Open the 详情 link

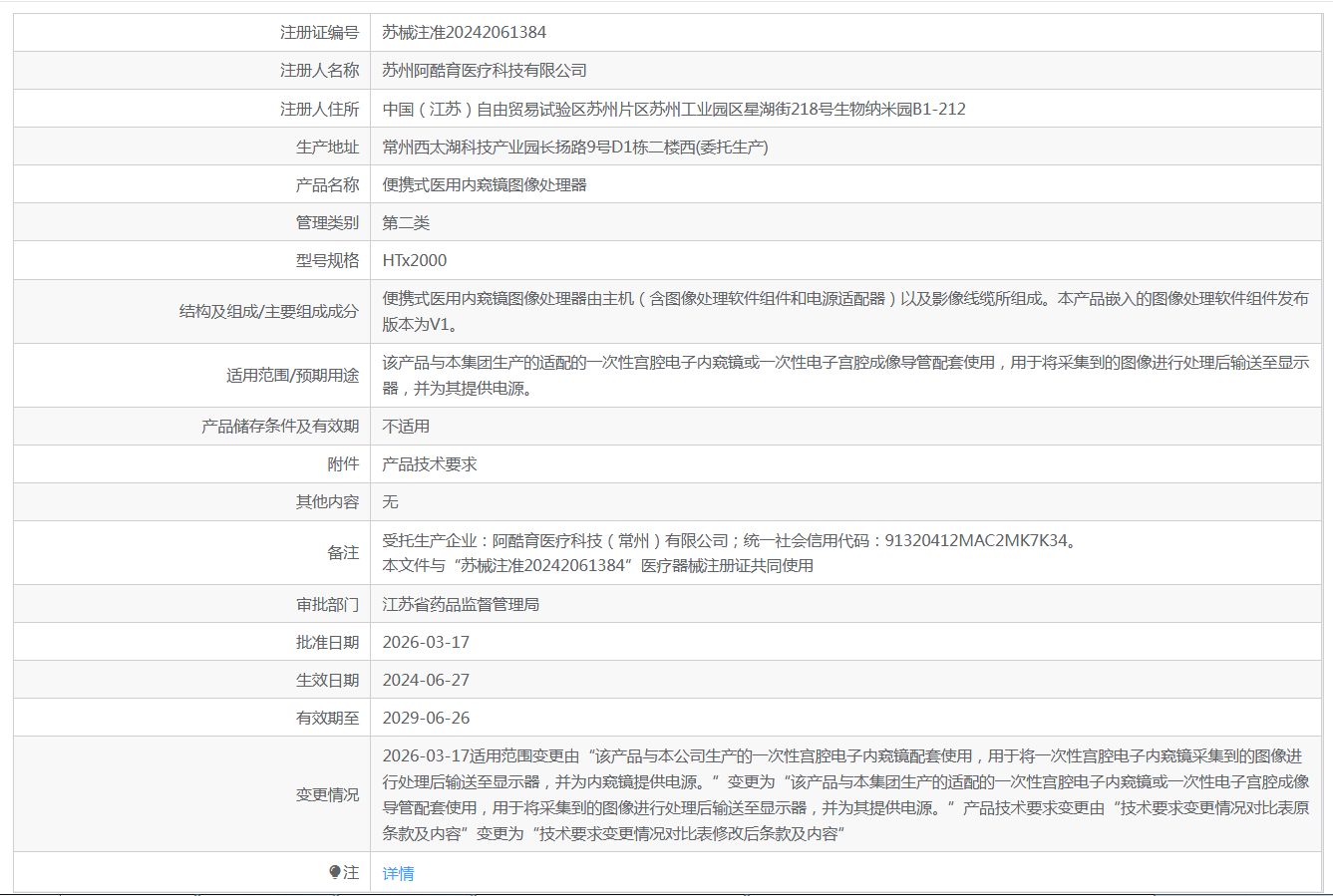398,873
